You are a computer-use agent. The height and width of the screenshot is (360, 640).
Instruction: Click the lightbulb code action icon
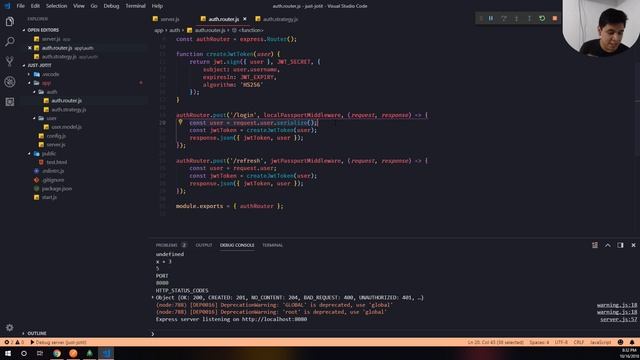tap(180, 122)
